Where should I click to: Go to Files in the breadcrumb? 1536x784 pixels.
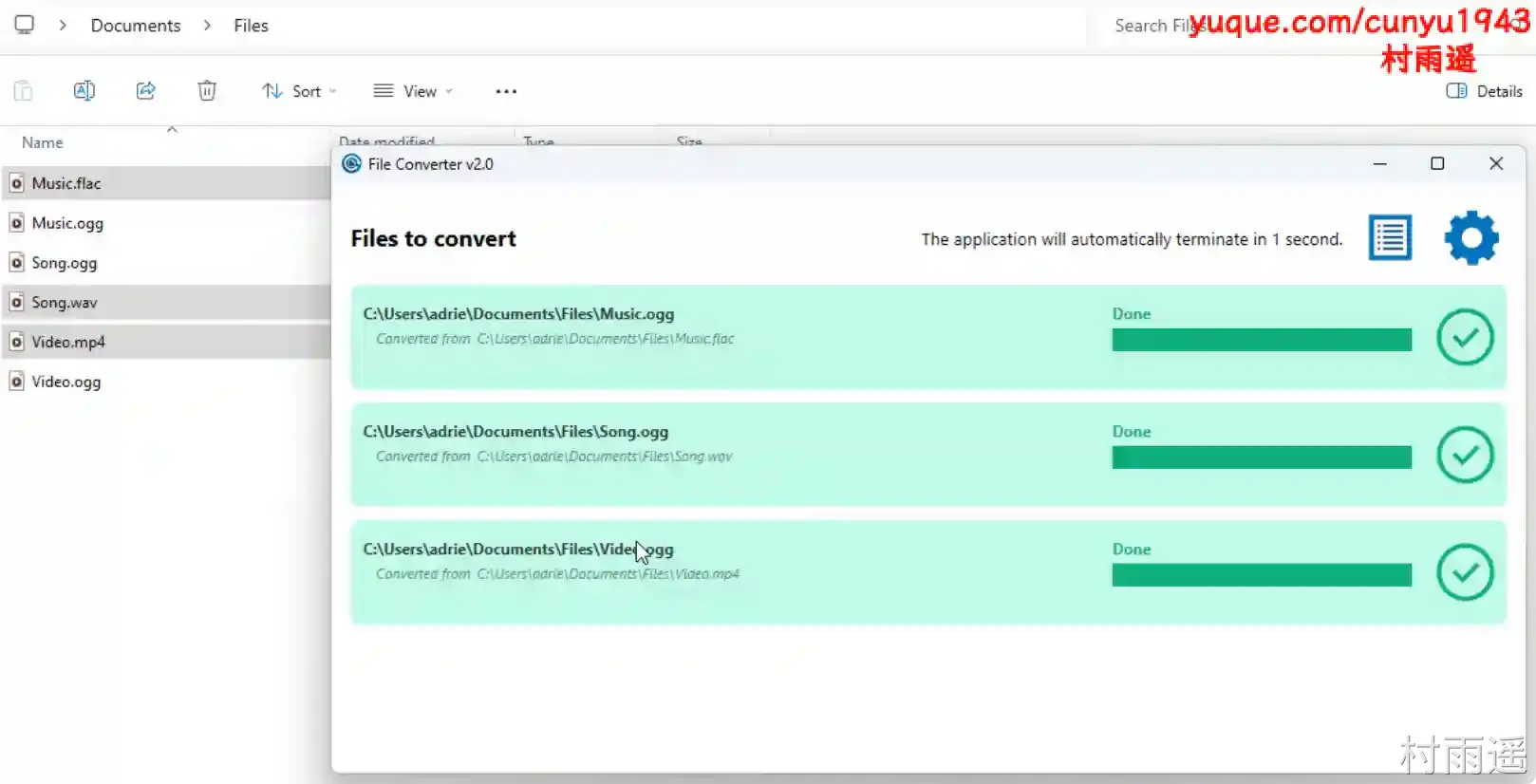click(x=251, y=26)
